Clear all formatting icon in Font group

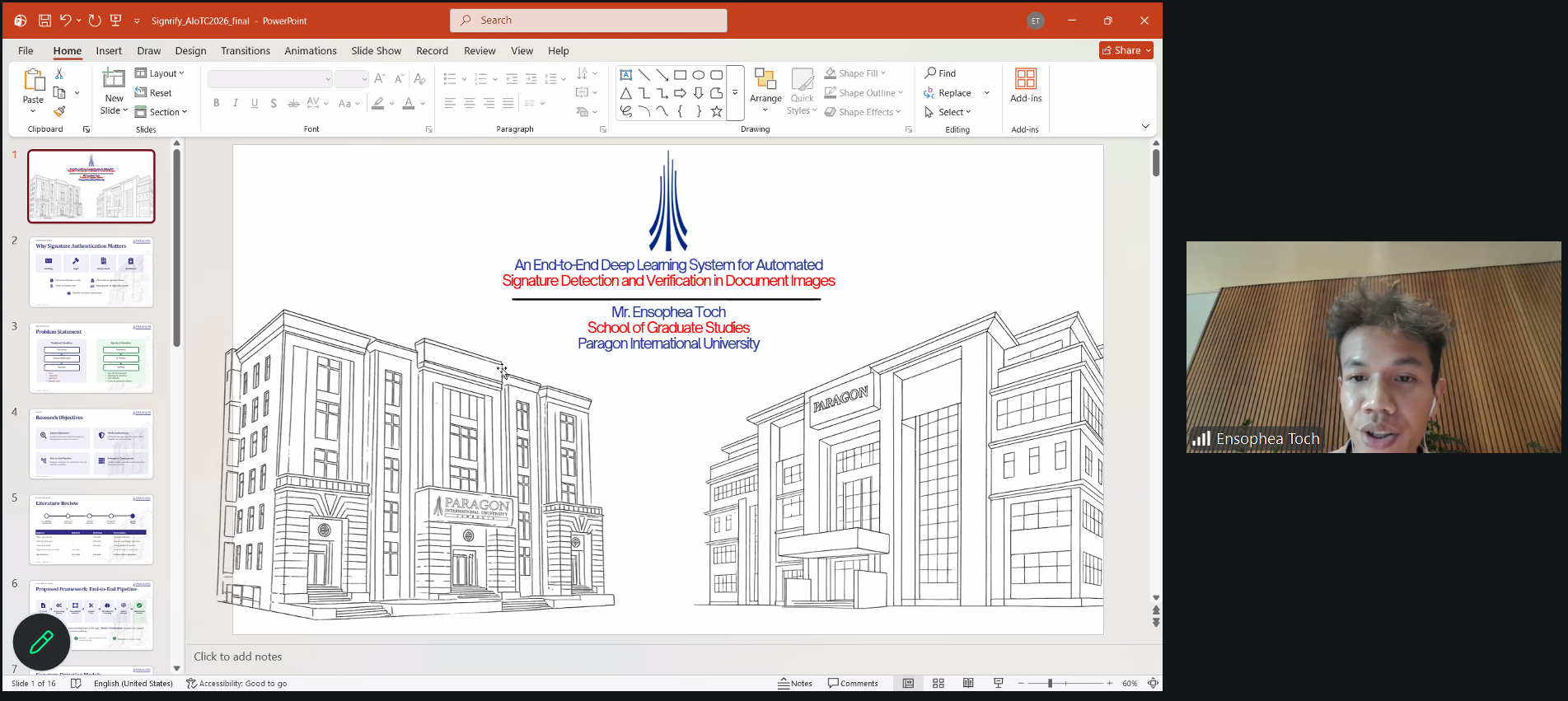coord(419,79)
